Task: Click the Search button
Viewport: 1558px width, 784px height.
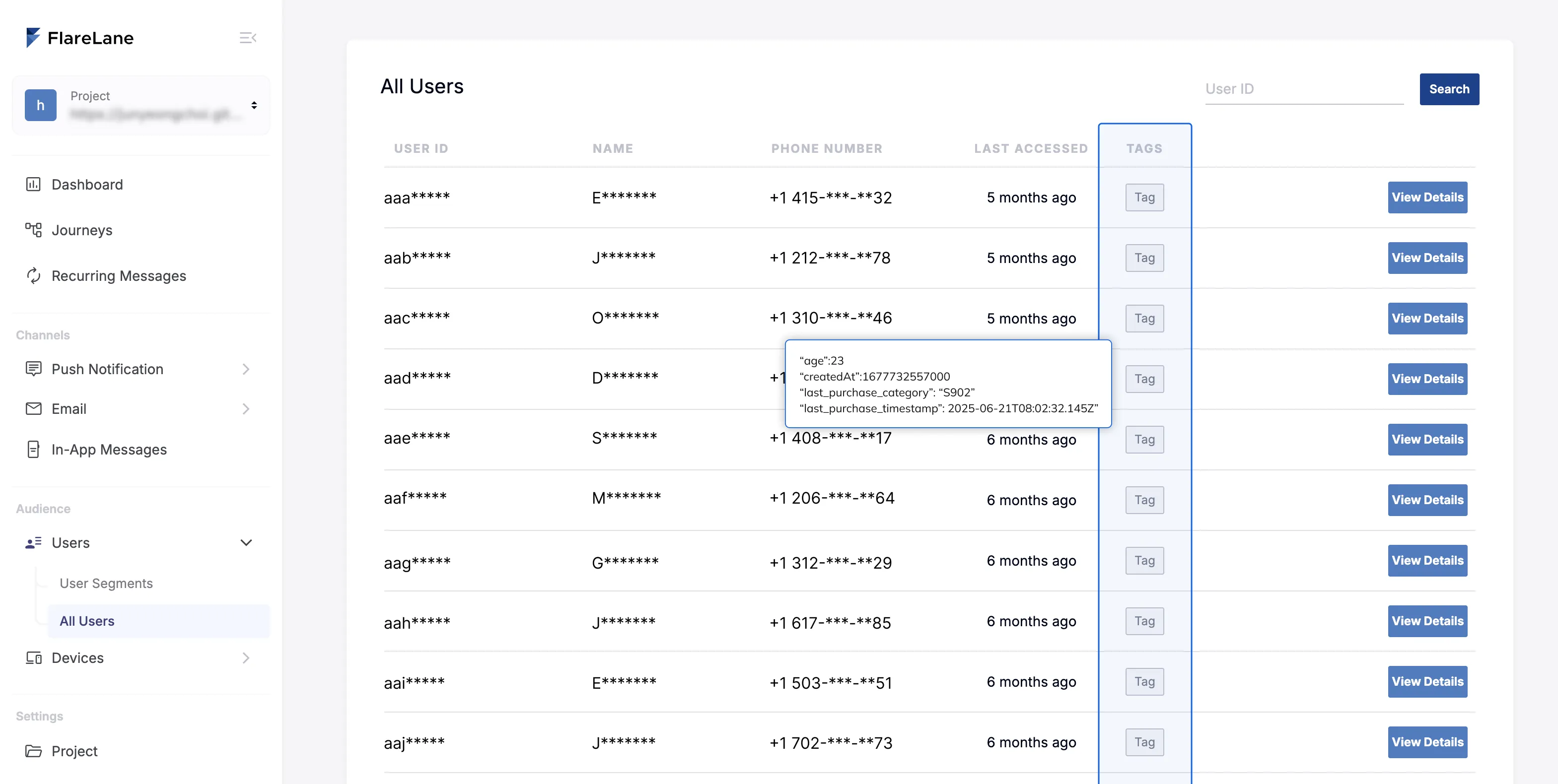Action: pos(1449,89)
